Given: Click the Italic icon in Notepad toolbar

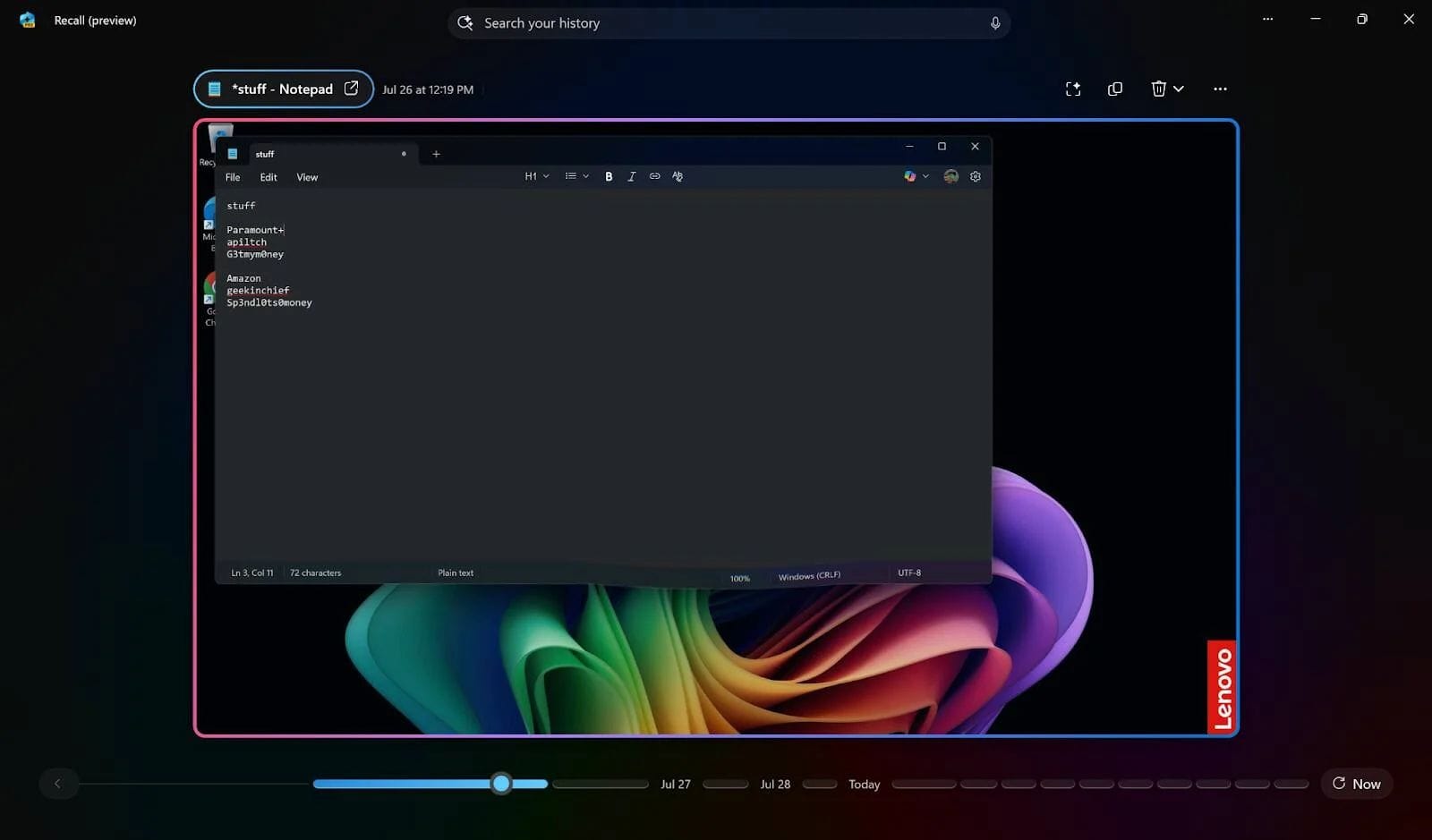Looking at the screenshot, I should point(631,177).
